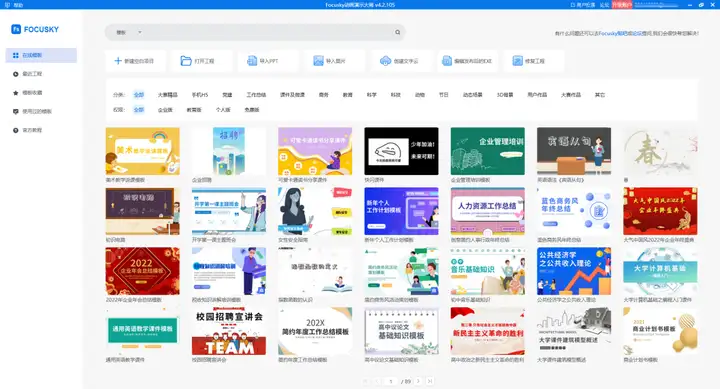This screenshot has width=720, height=389.
Task: Open the red 2022 企业年会 template thumbnail
Action: pyautogui.click(x=142, y=271)
